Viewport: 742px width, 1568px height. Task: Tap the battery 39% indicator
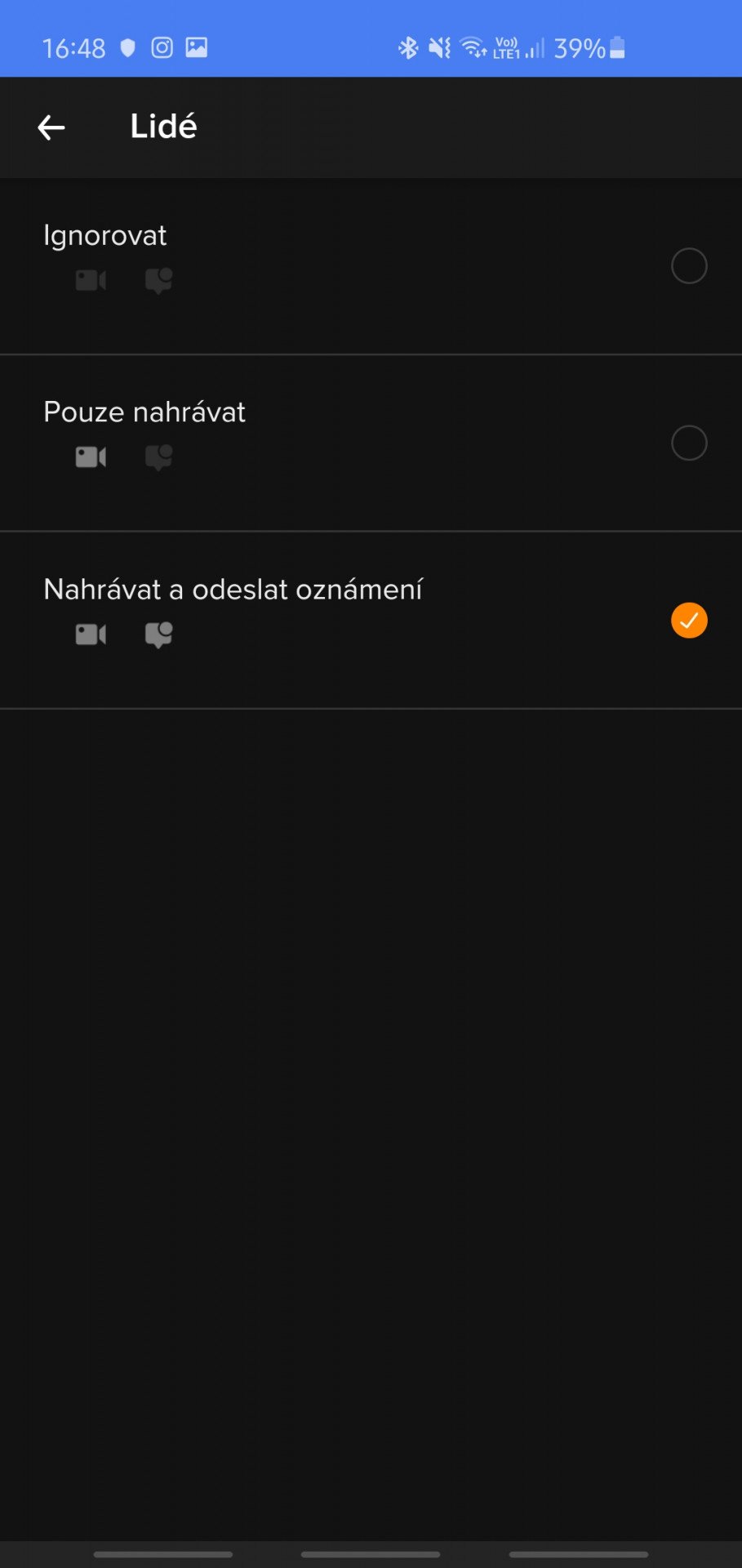click(x=589, y=48)
